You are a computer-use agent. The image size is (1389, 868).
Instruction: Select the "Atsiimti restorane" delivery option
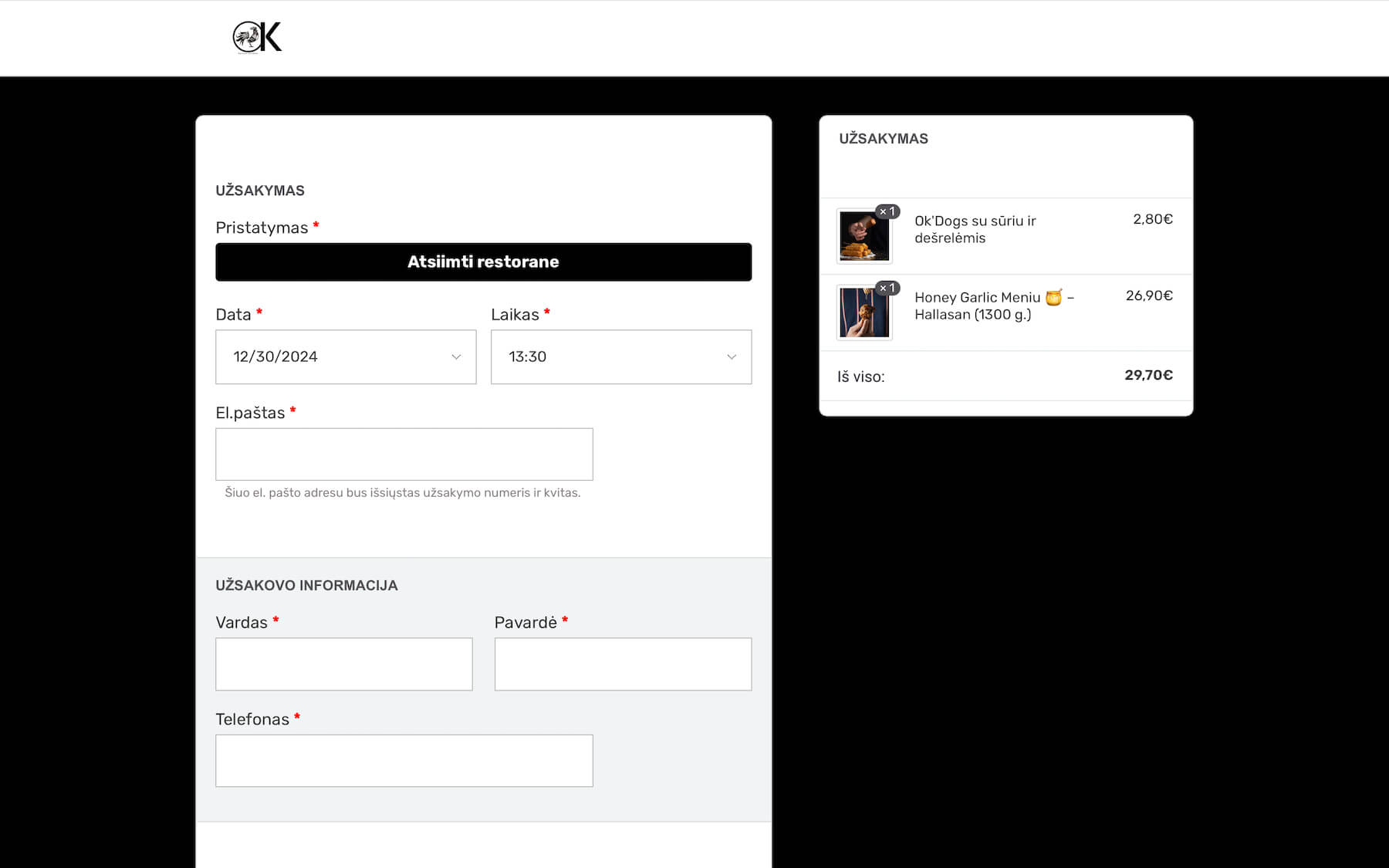[483, 262]
